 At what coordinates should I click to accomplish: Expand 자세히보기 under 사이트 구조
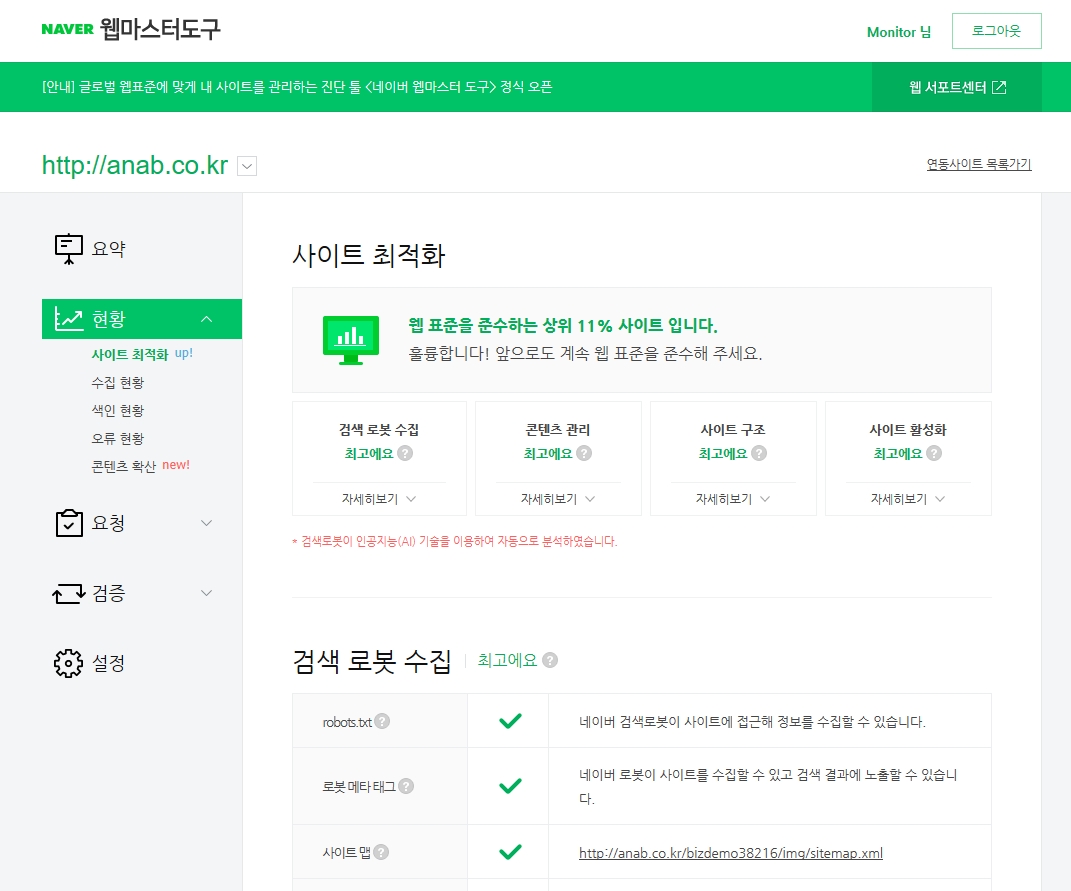[733, 499]
